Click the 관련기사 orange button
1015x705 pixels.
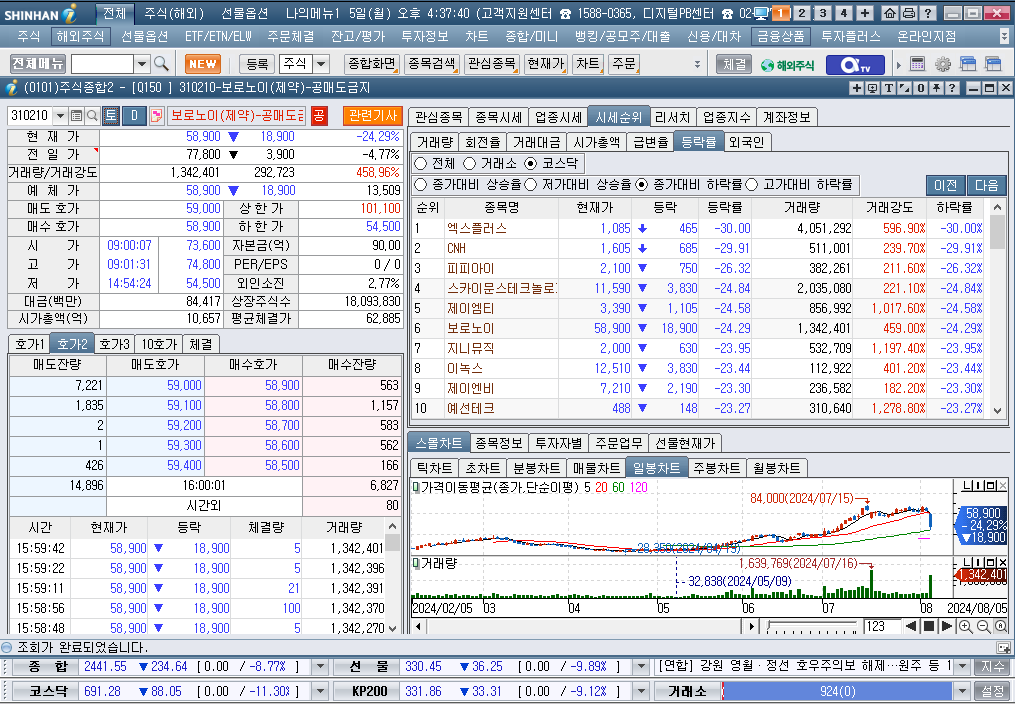click(x=372, y=115)
